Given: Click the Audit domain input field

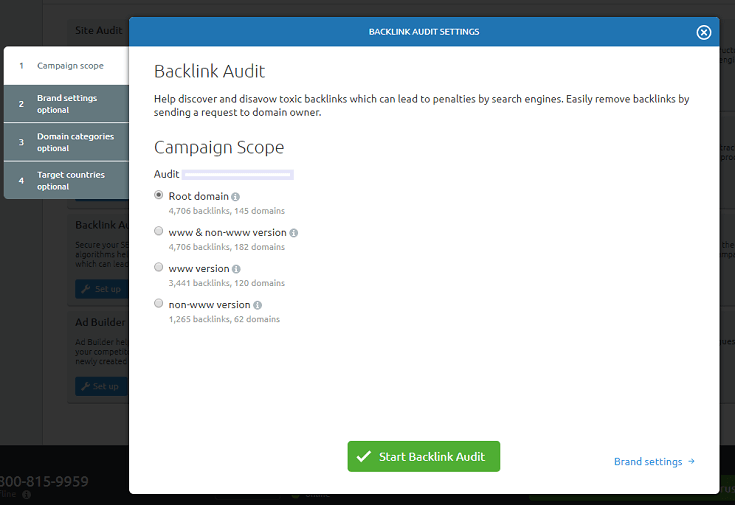Looking at the screenshot, I should click(238, 175).
